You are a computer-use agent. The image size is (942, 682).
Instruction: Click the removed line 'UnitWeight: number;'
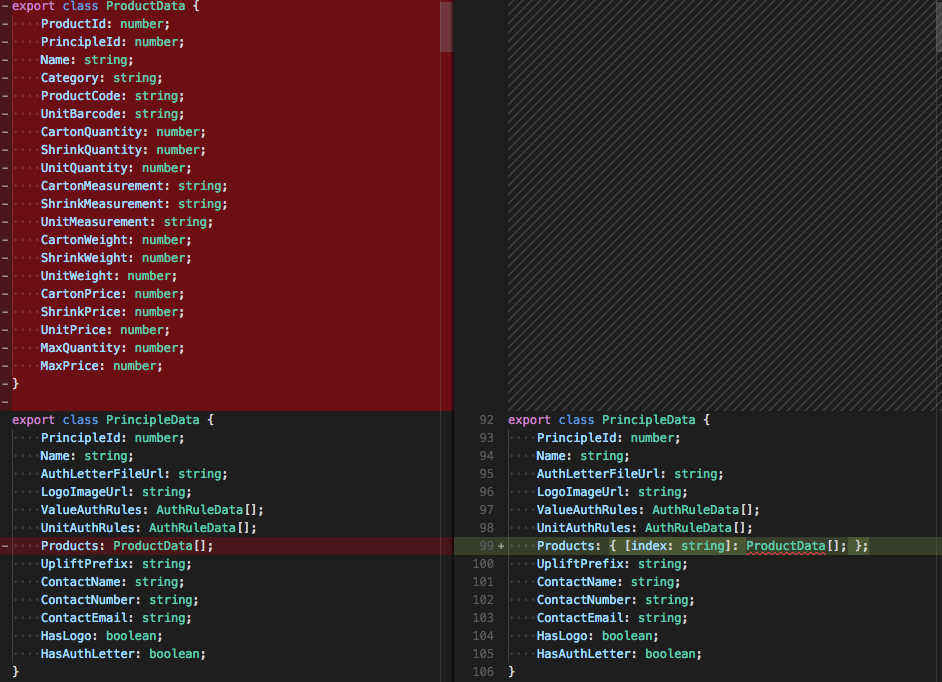click(109, 276)
